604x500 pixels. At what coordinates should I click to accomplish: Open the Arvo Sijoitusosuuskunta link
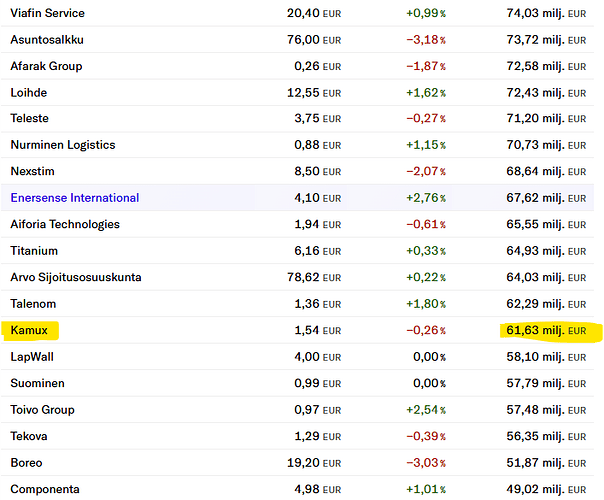click(x=76, y=277)
